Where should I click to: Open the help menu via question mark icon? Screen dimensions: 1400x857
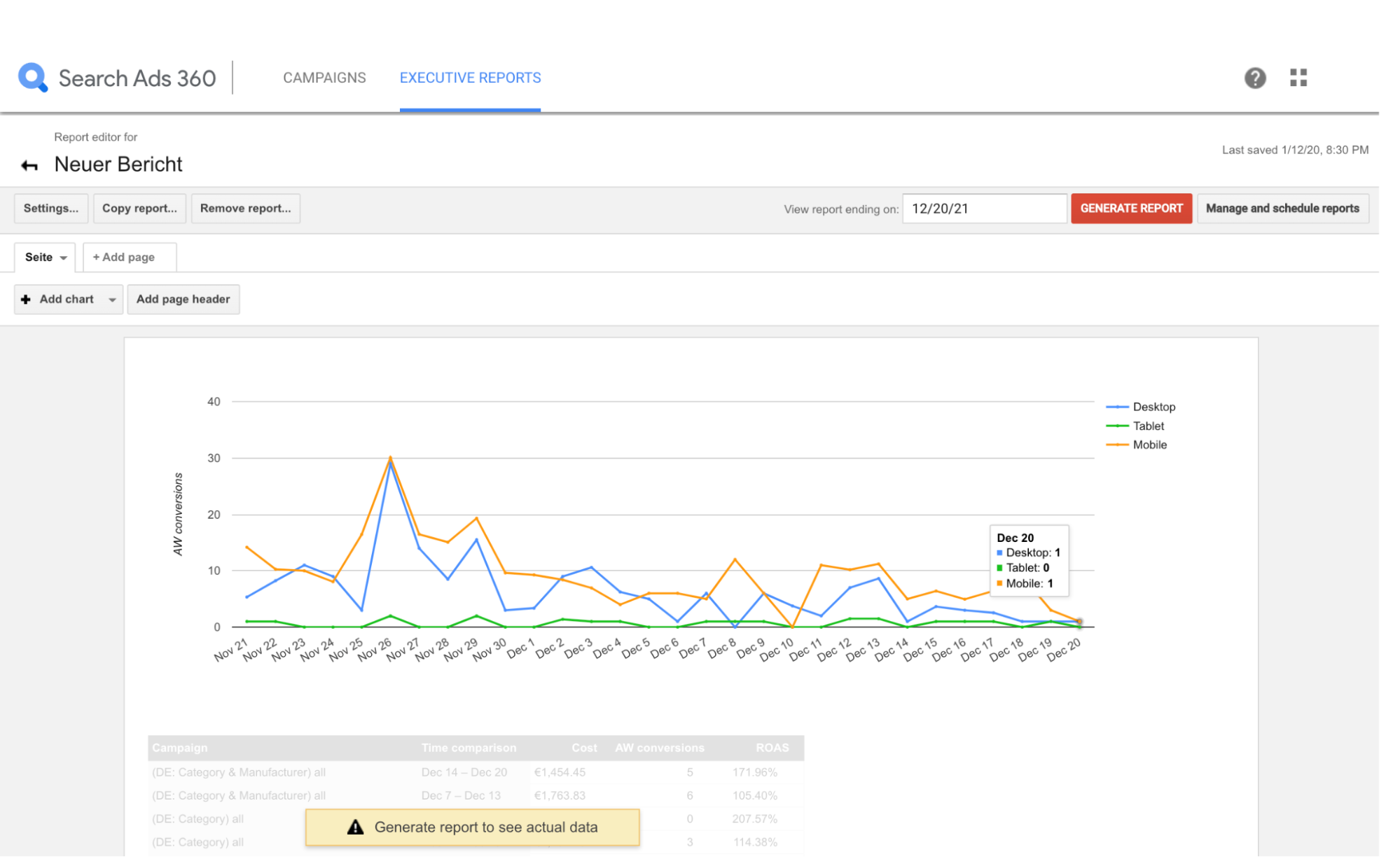coord(1255,78)
